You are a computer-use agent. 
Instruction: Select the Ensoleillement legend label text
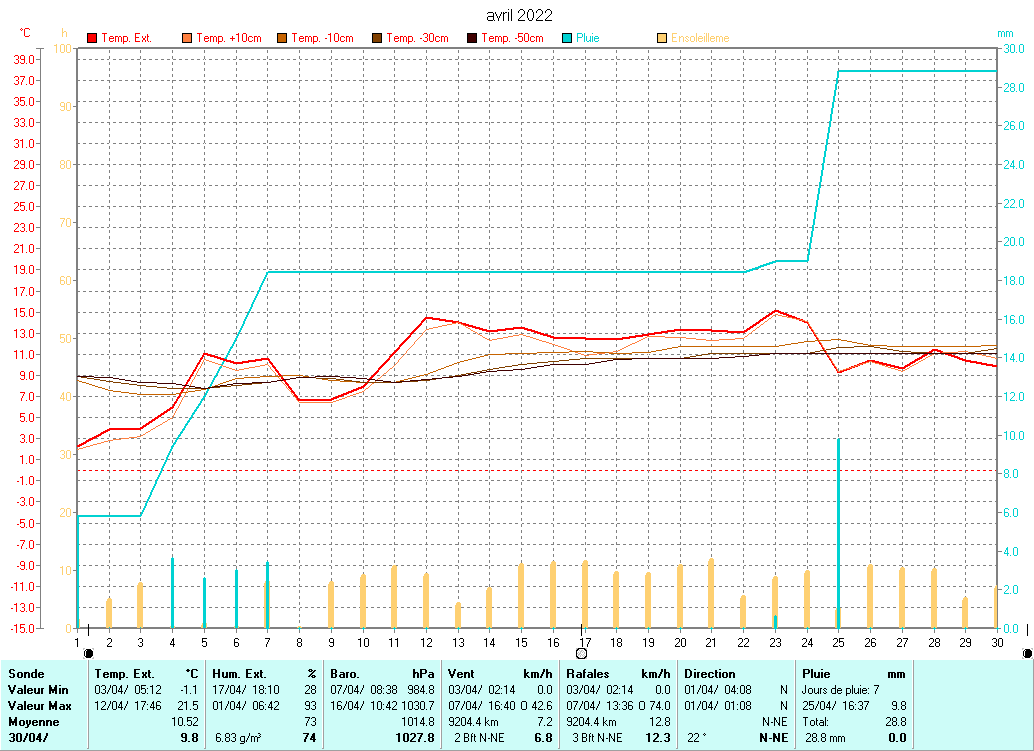tap(700, 38)
